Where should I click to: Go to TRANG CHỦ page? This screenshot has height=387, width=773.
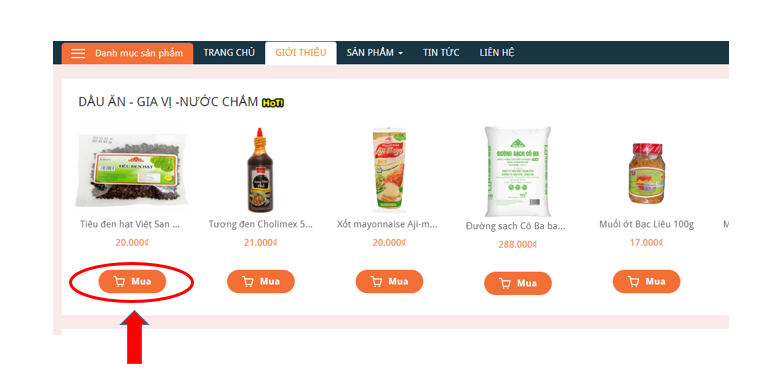click(x=229, y=52)
